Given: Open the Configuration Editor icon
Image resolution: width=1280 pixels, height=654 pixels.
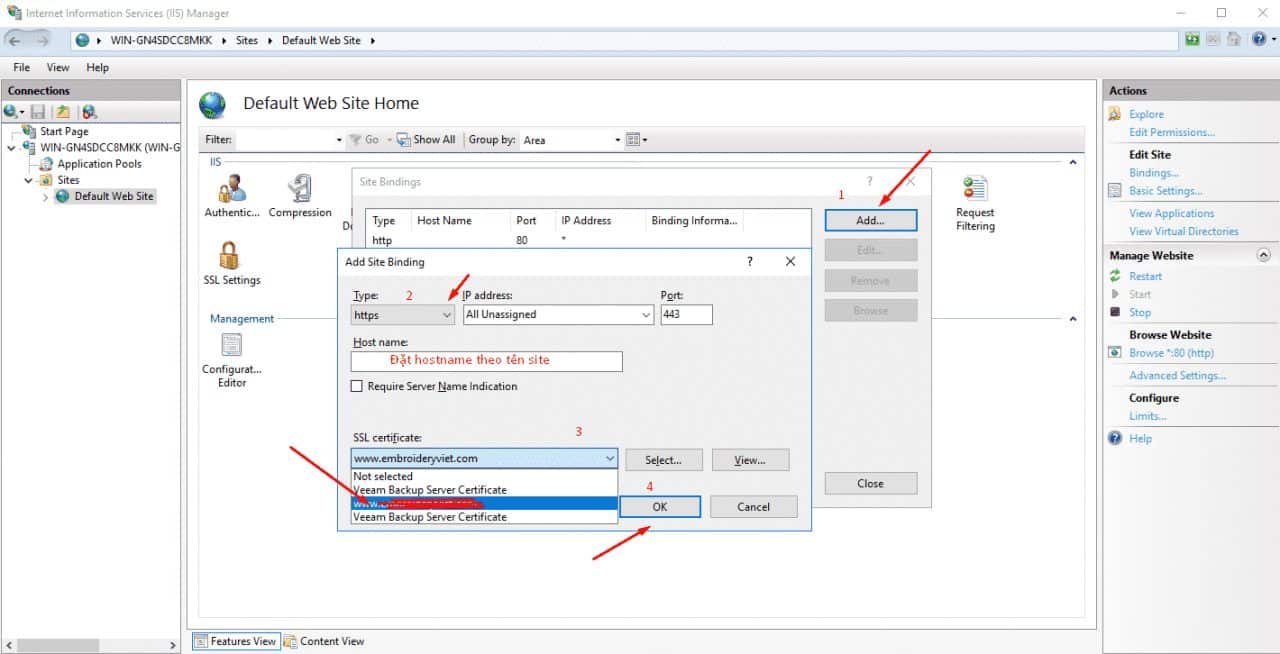Looking at the screenshot, I should pos(232,346).
